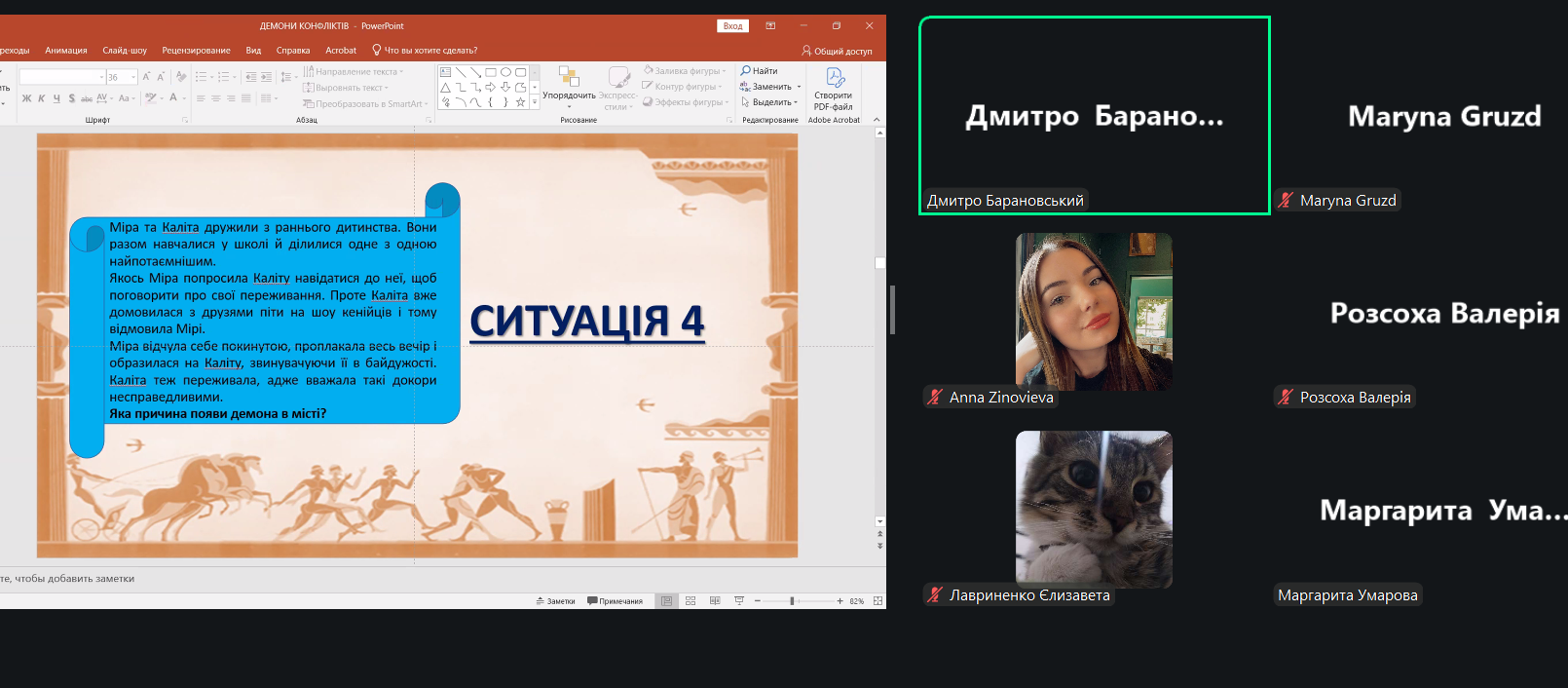Click Створити PDF-файл Adobe icon
Viewport: 1568px width, 688px height.
click(x=835, y=78)
